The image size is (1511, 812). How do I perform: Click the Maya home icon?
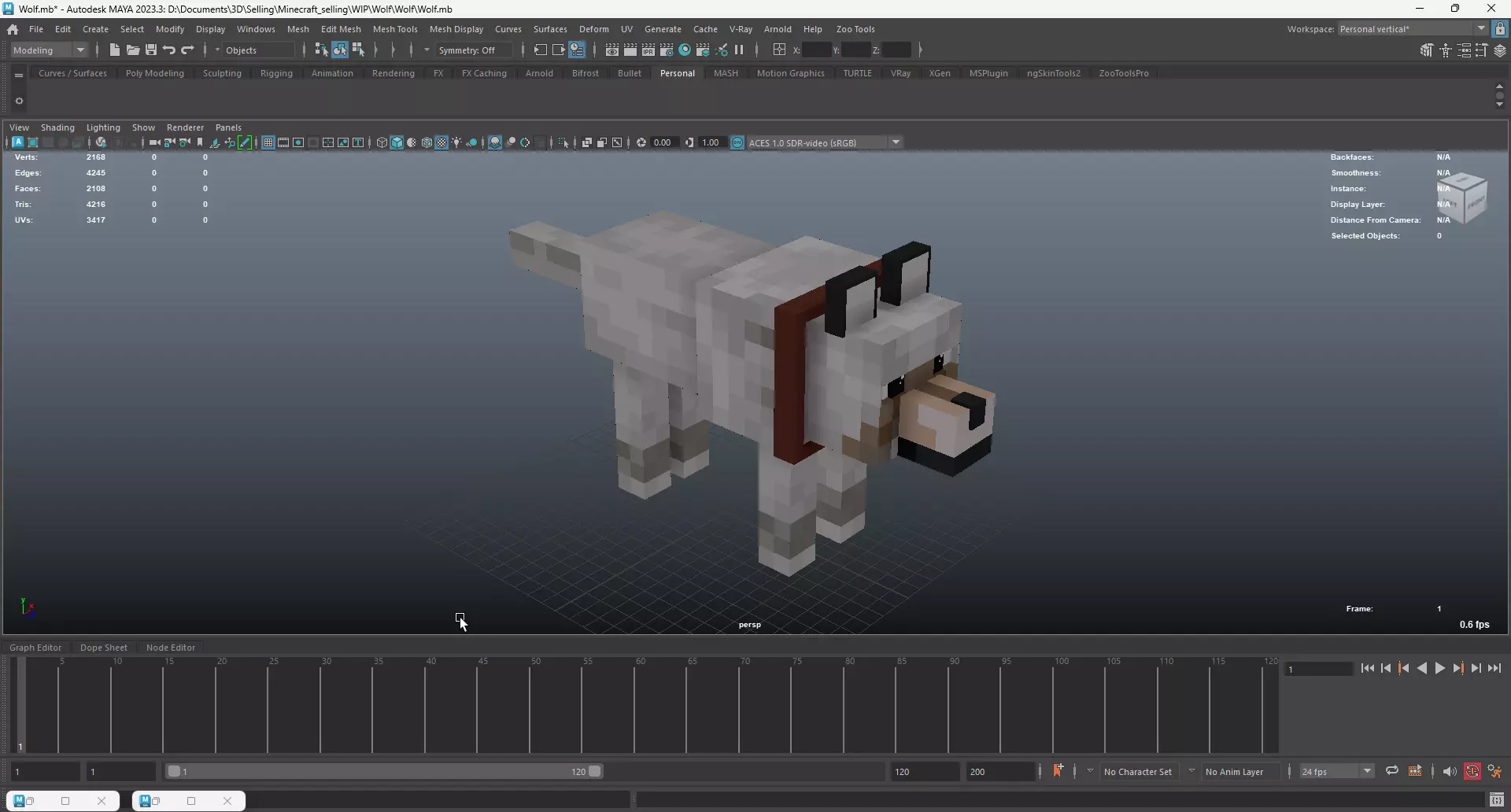coord(13,29)
